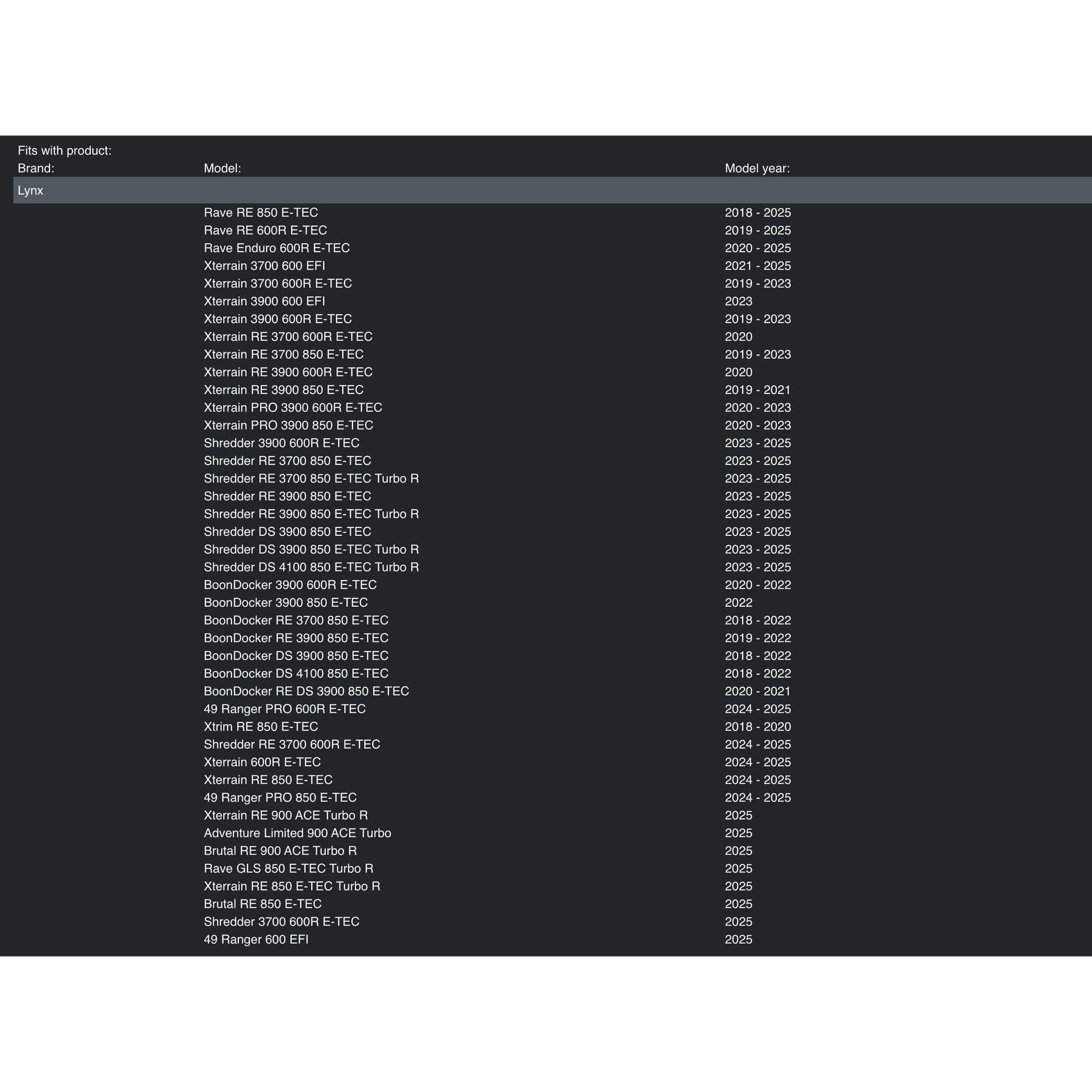Select BoonDocker RE DS 3900 850 E-TEC

coord(306,691)
